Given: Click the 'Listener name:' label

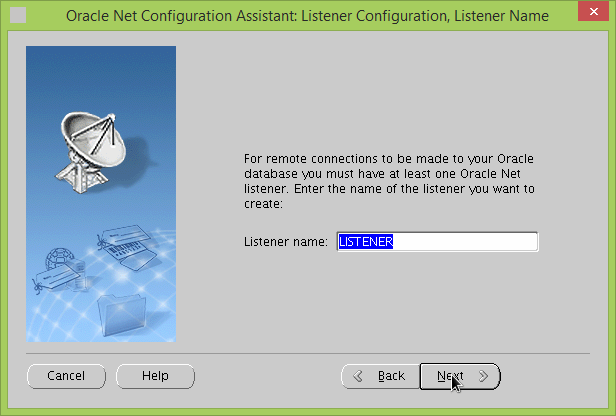Looking at the screenshot, I should (285, 242).
